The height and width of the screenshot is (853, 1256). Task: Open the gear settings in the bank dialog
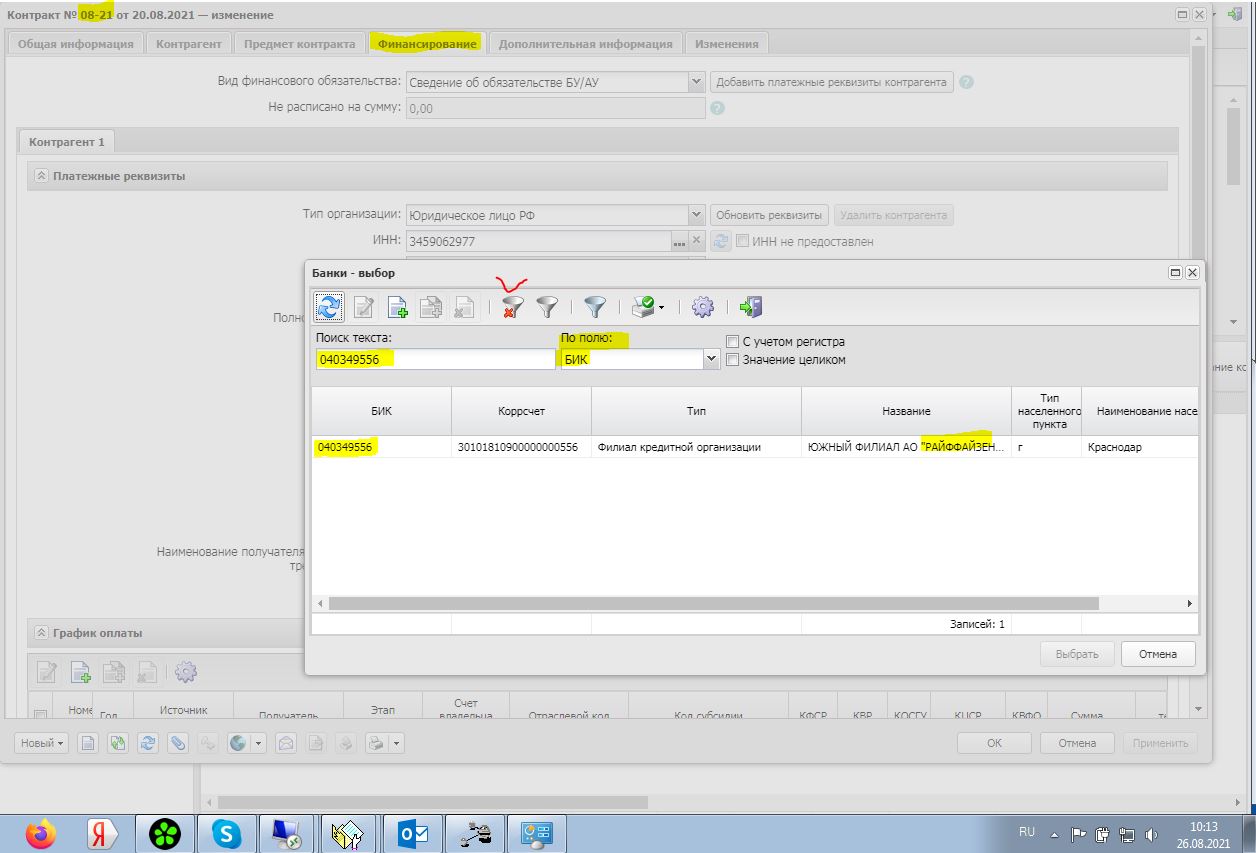click(x=703, y=307)
